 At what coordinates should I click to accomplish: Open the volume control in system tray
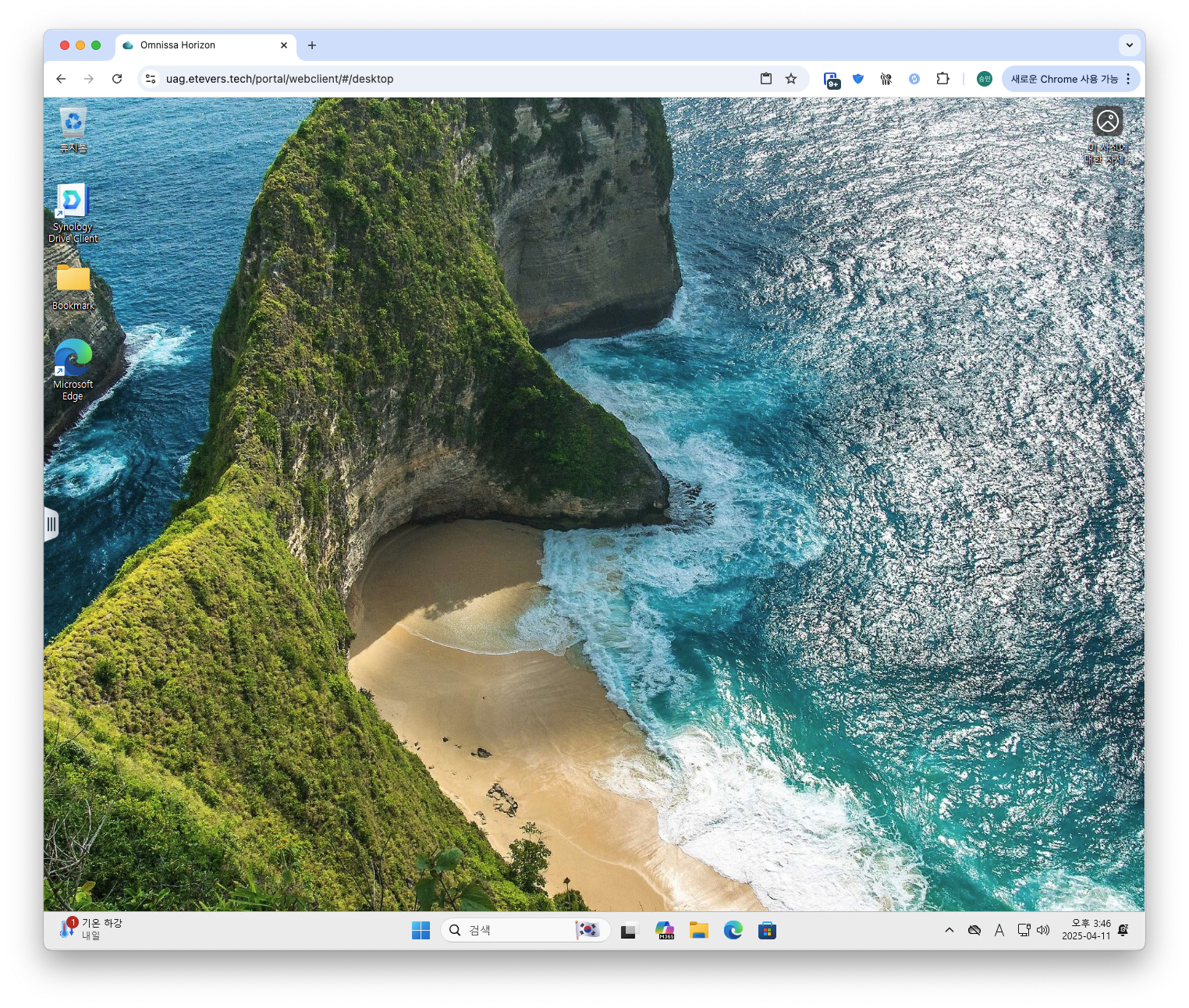1043,930
